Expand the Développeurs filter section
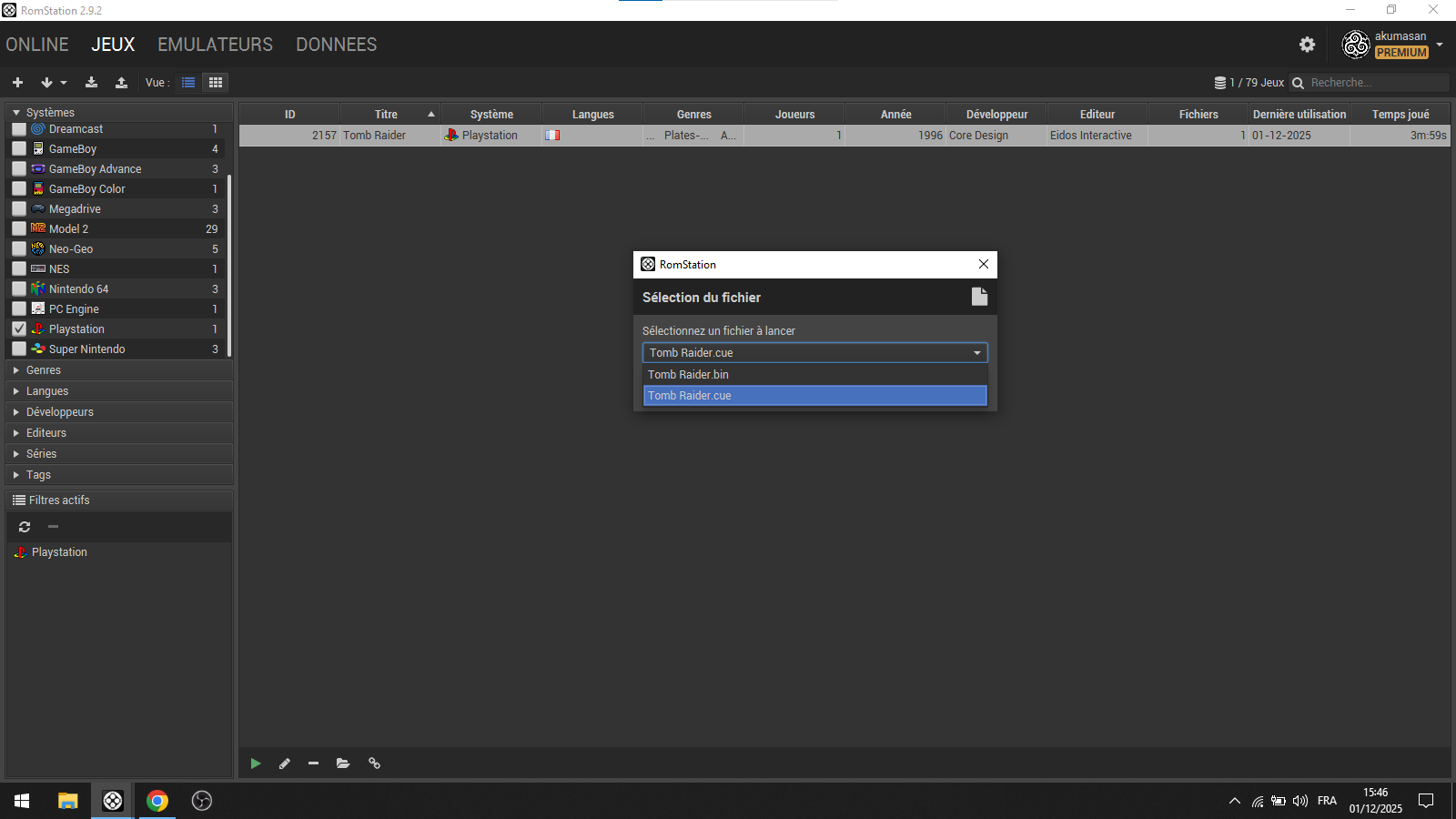1456x819 pixels. [60, 412]
